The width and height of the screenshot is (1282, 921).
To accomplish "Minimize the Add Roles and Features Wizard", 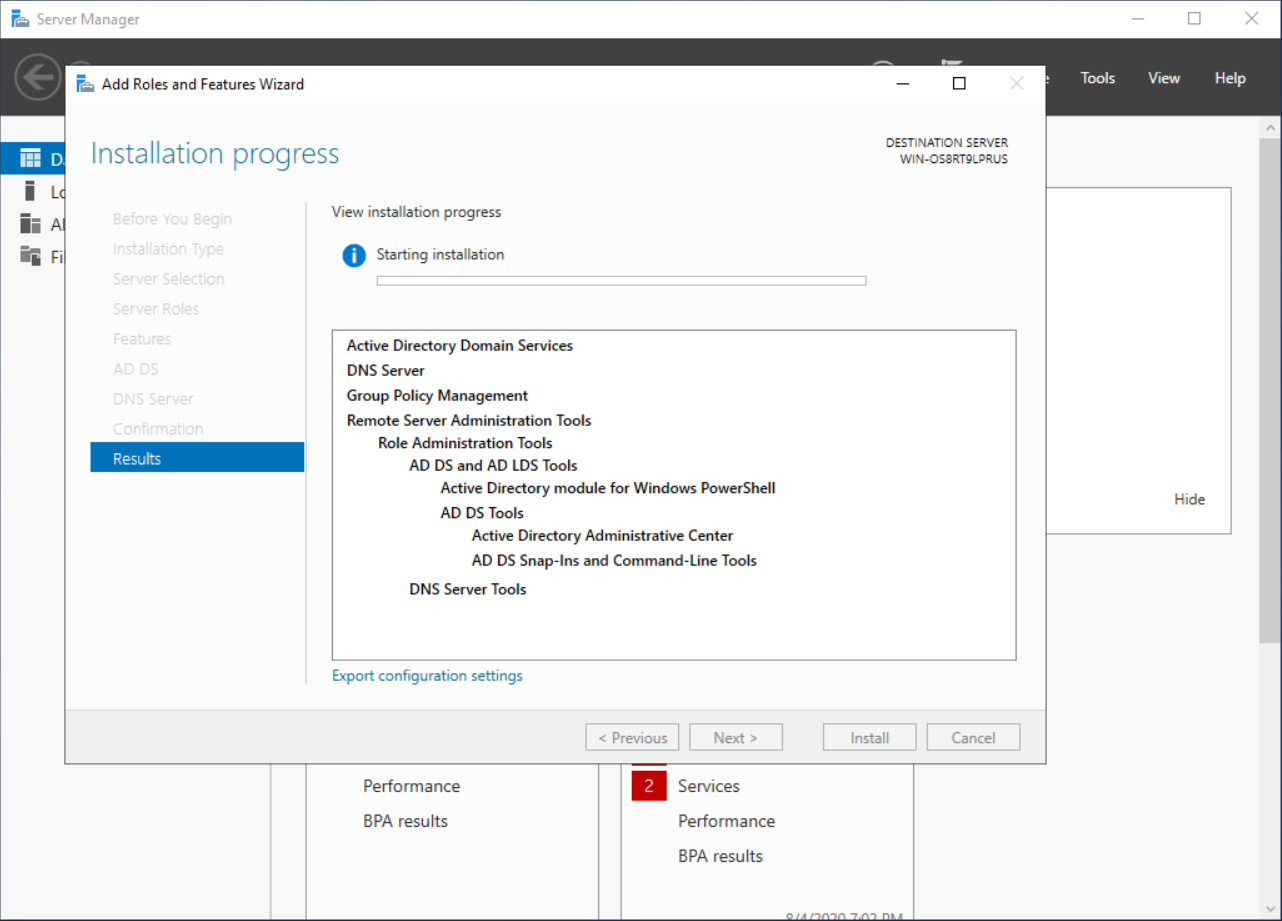I will coord(901,84).
